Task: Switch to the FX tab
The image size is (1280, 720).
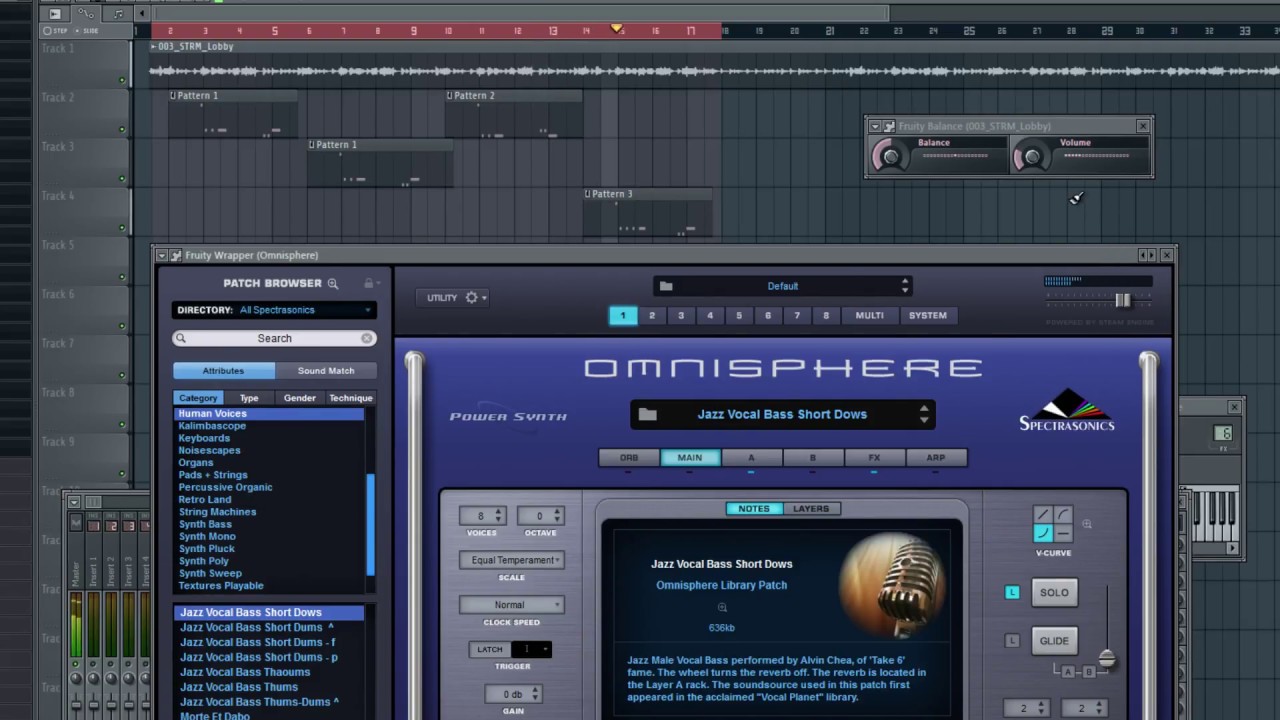Action: [874, 458]
